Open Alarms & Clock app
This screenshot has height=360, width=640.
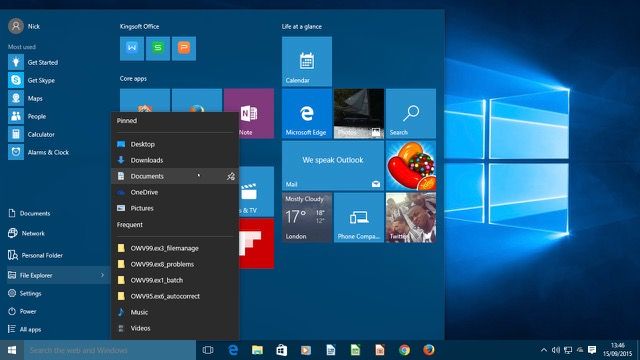pos(39,152)
